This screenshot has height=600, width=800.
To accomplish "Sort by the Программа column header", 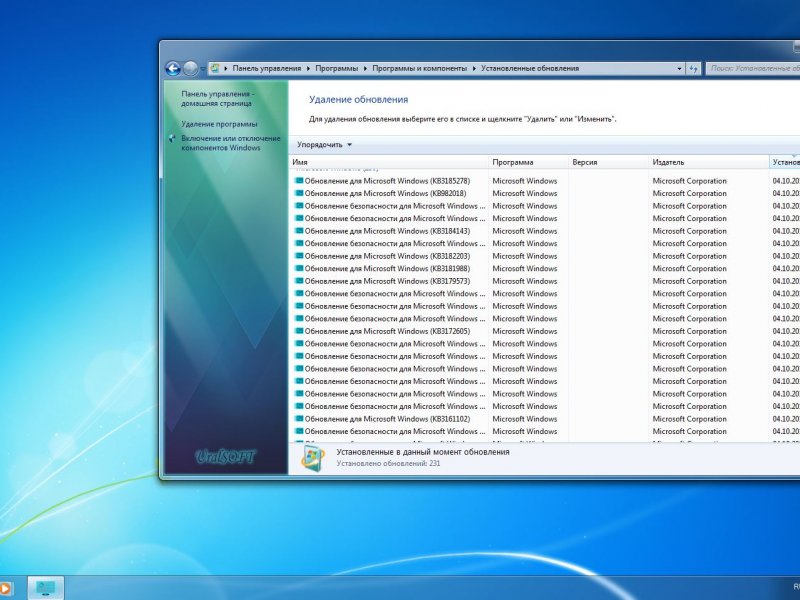I will (x=529, y=162).
